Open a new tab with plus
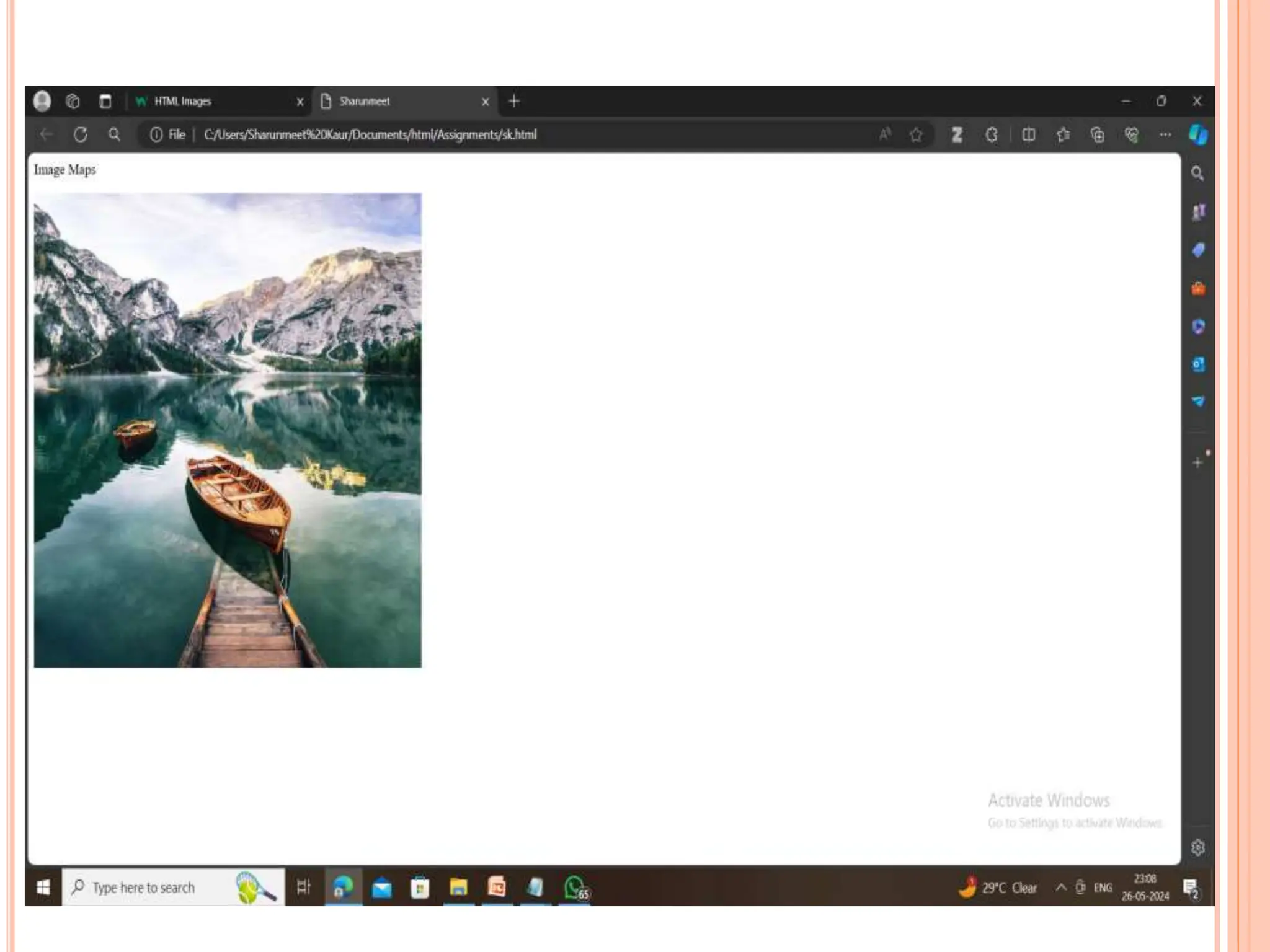This screenshot has height=952, width=1270. coord(514,101)
